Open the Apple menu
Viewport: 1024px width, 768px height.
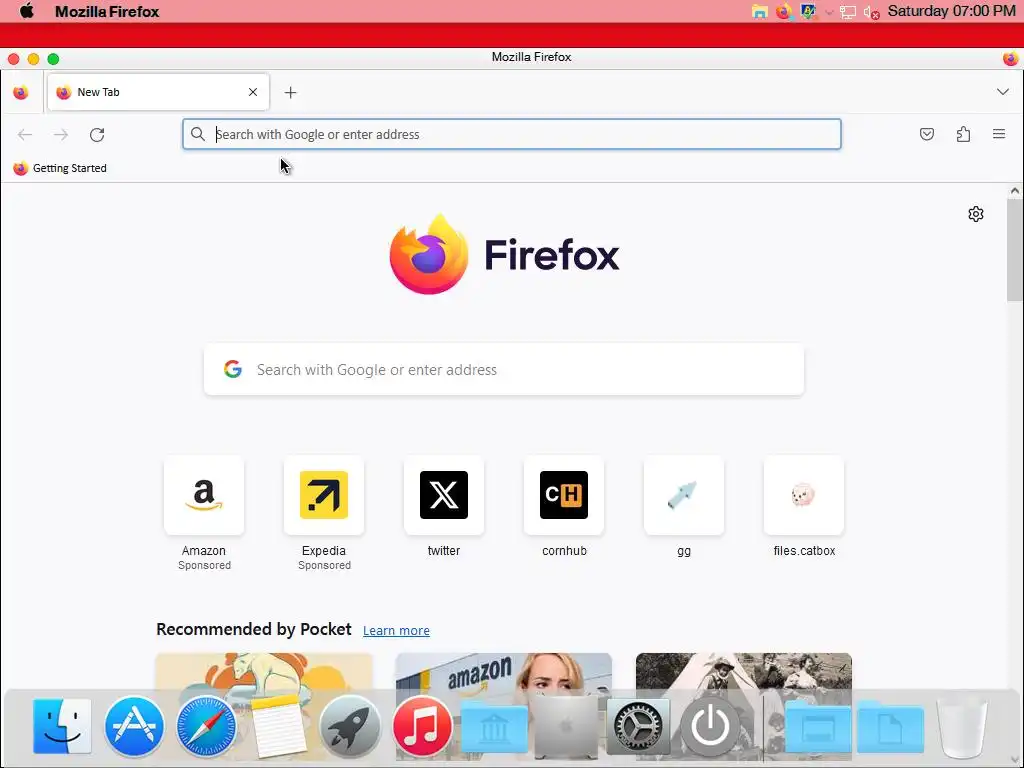(x=27, y=11)
